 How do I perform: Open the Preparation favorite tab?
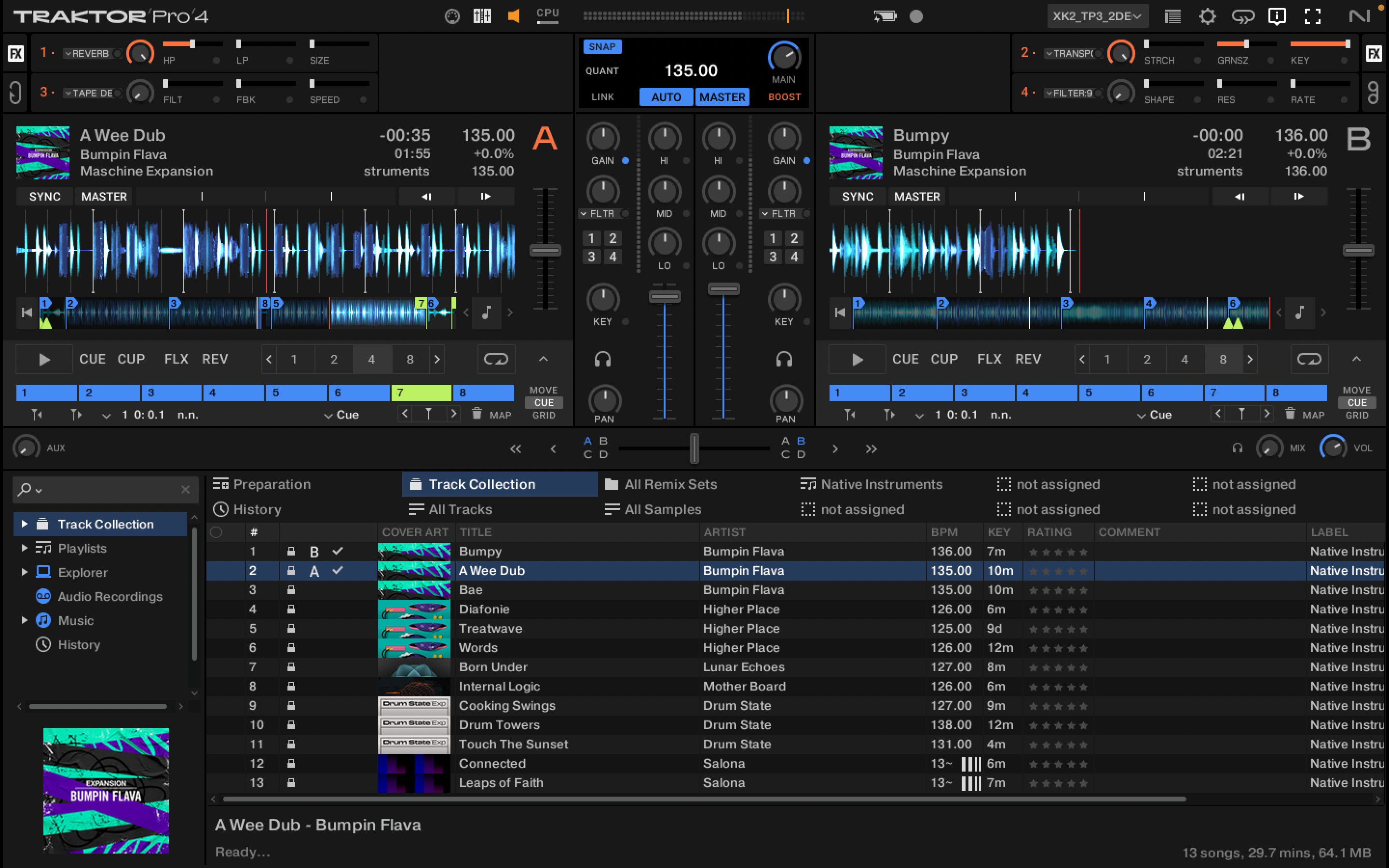[x=271, y=485]
